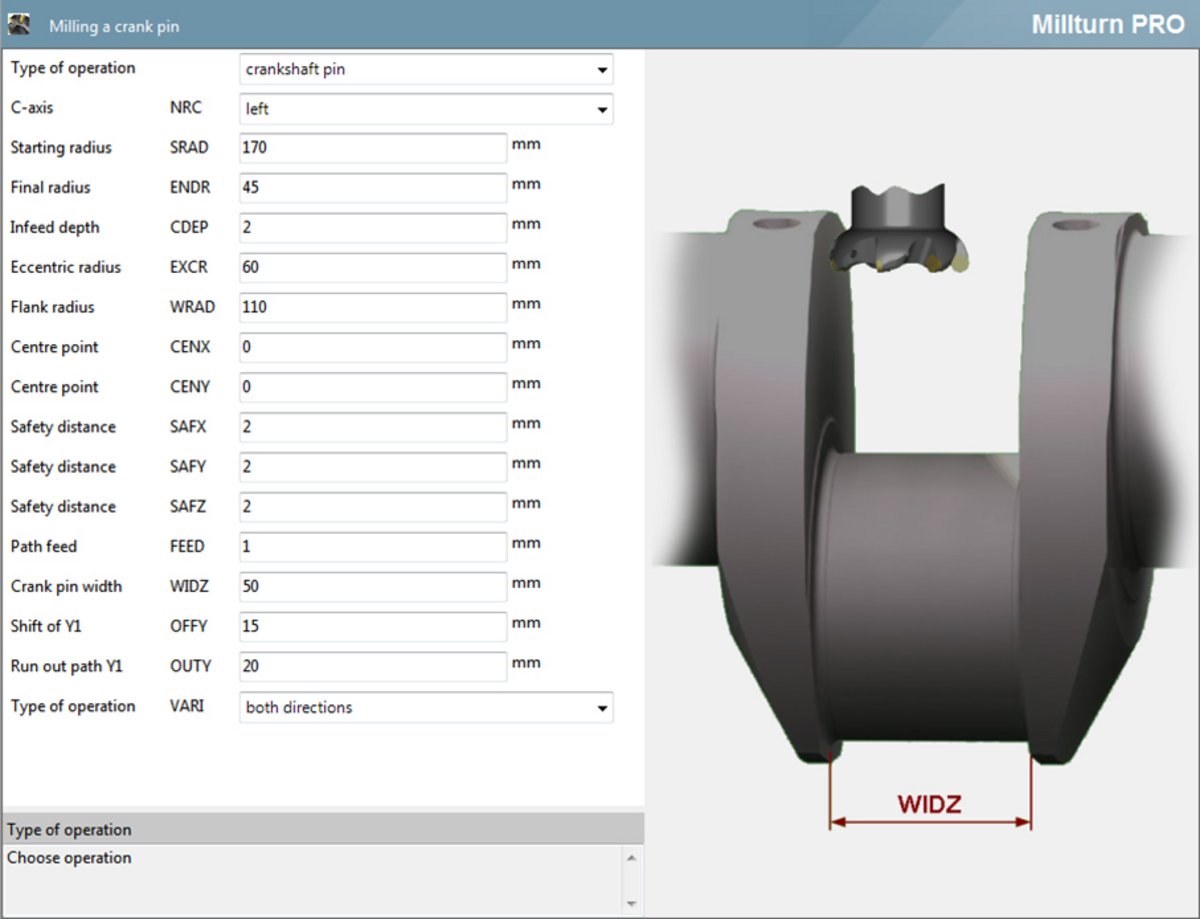The image size is (1200, 919).
Task: Click the Choose operation help text
Action: click(70, 858)
